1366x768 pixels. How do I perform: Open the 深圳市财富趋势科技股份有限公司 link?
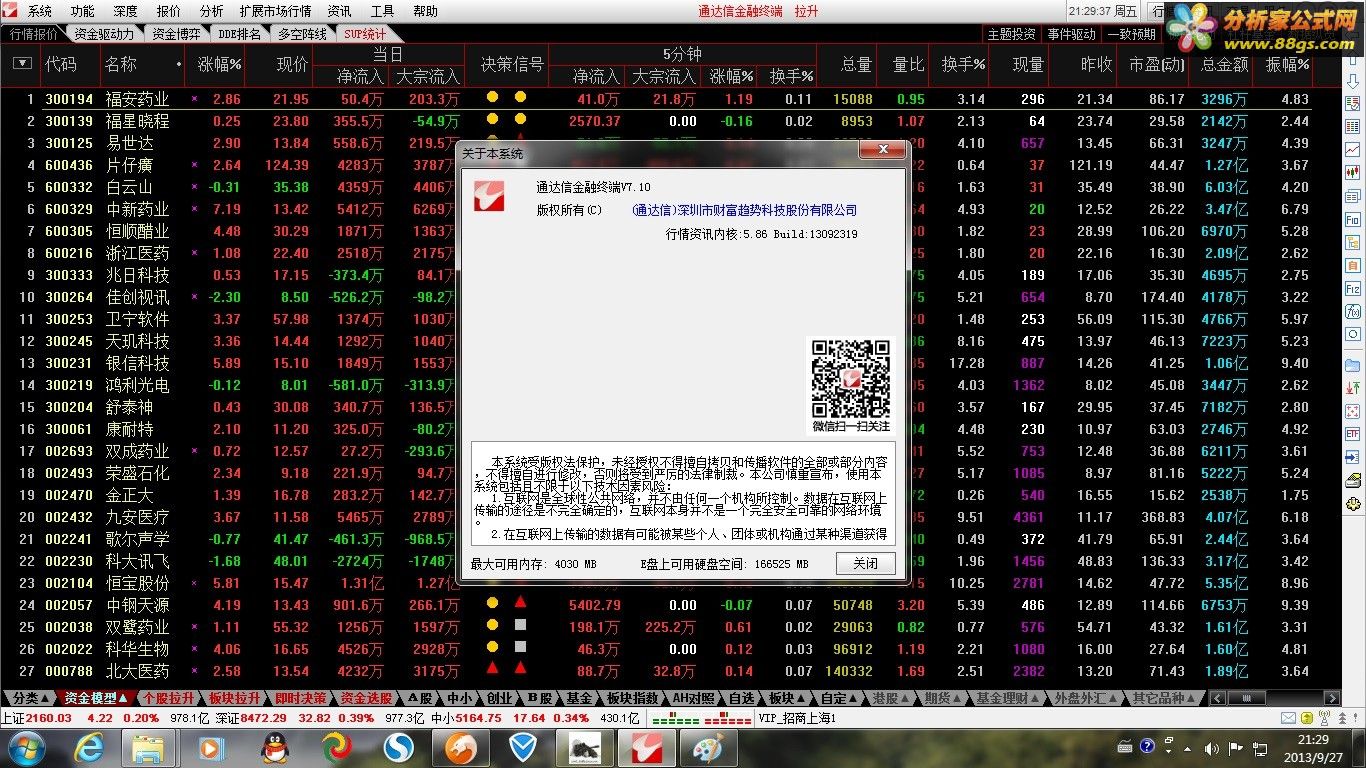click(x=744, y=210)
